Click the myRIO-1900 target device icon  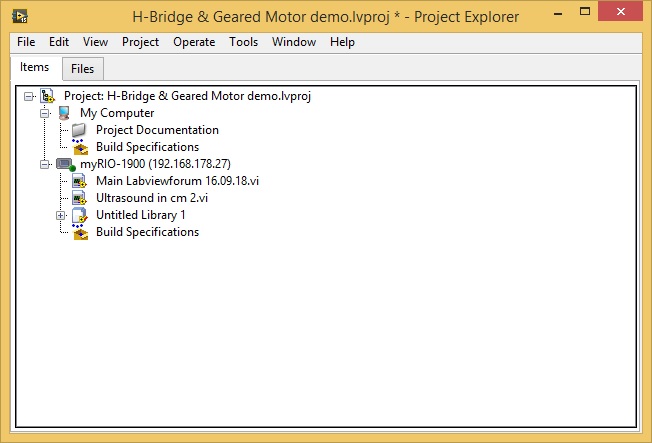tap(66, 164)
